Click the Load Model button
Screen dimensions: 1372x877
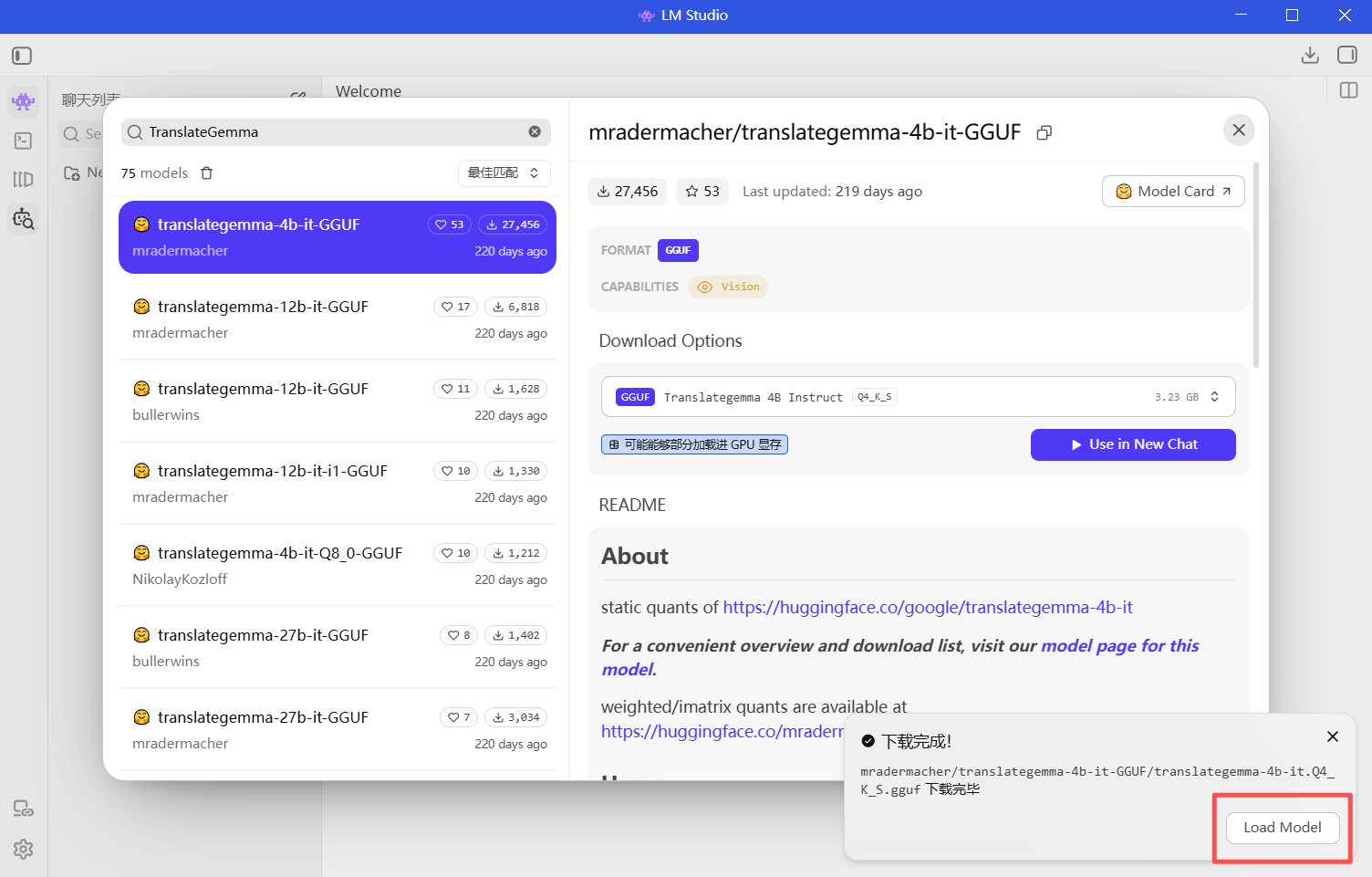point(1282,828)
